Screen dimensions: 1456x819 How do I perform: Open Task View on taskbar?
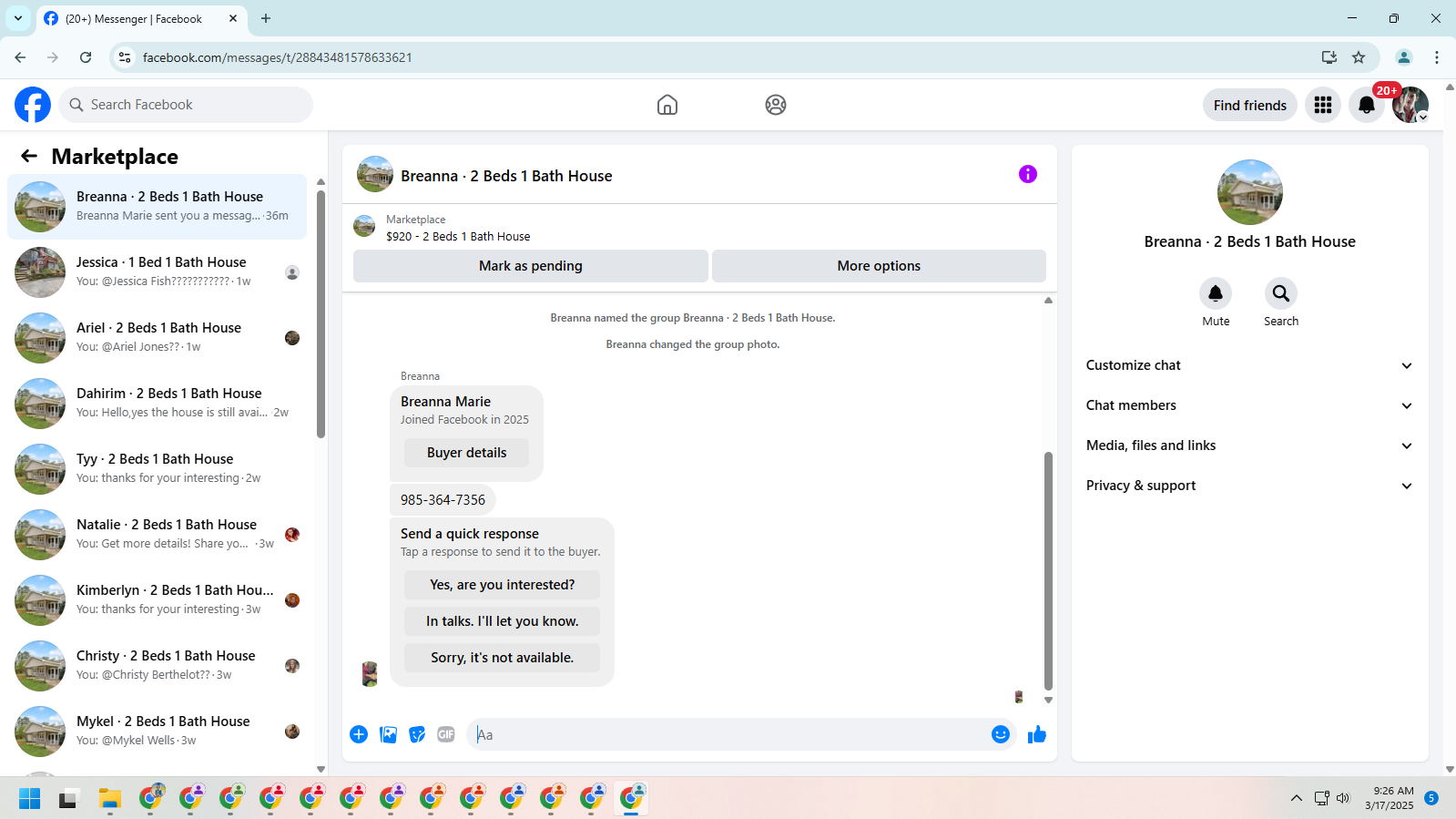(x=69, y=799)
